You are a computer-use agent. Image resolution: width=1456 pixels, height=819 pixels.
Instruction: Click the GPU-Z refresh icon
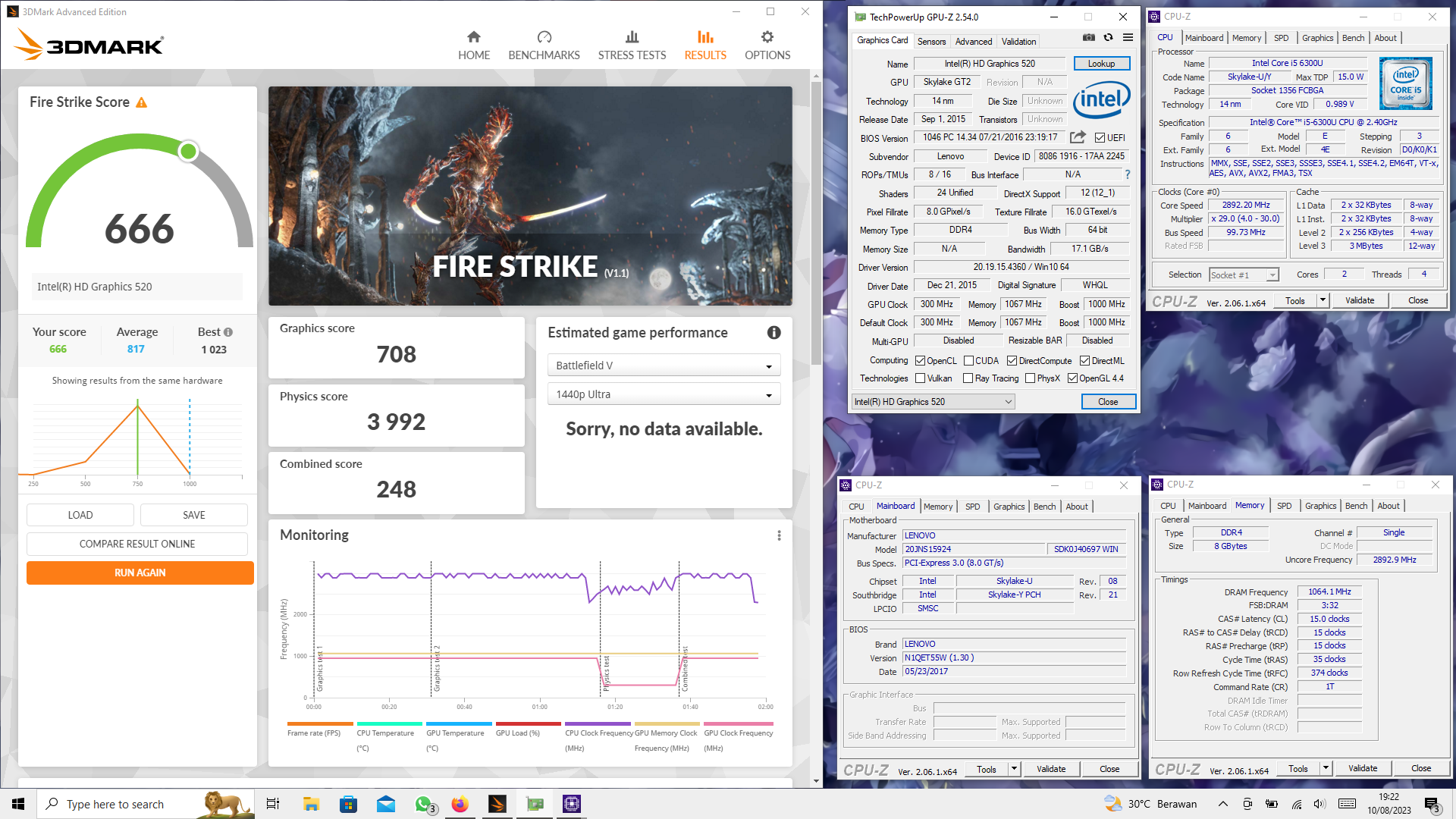click(1108, 37)
